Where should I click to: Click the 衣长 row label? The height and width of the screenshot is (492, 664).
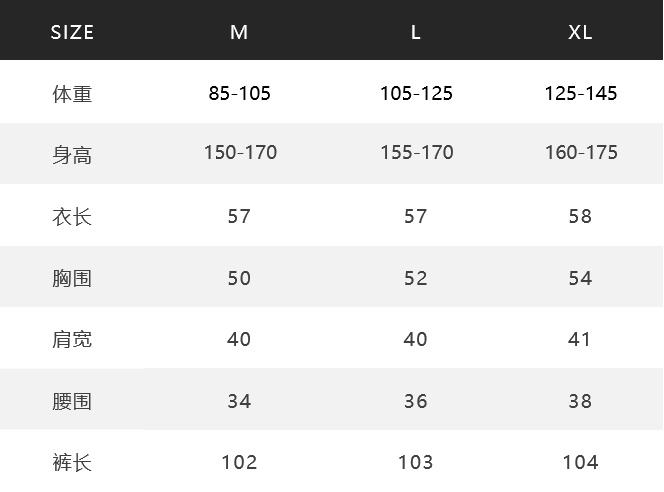[72, 217]
